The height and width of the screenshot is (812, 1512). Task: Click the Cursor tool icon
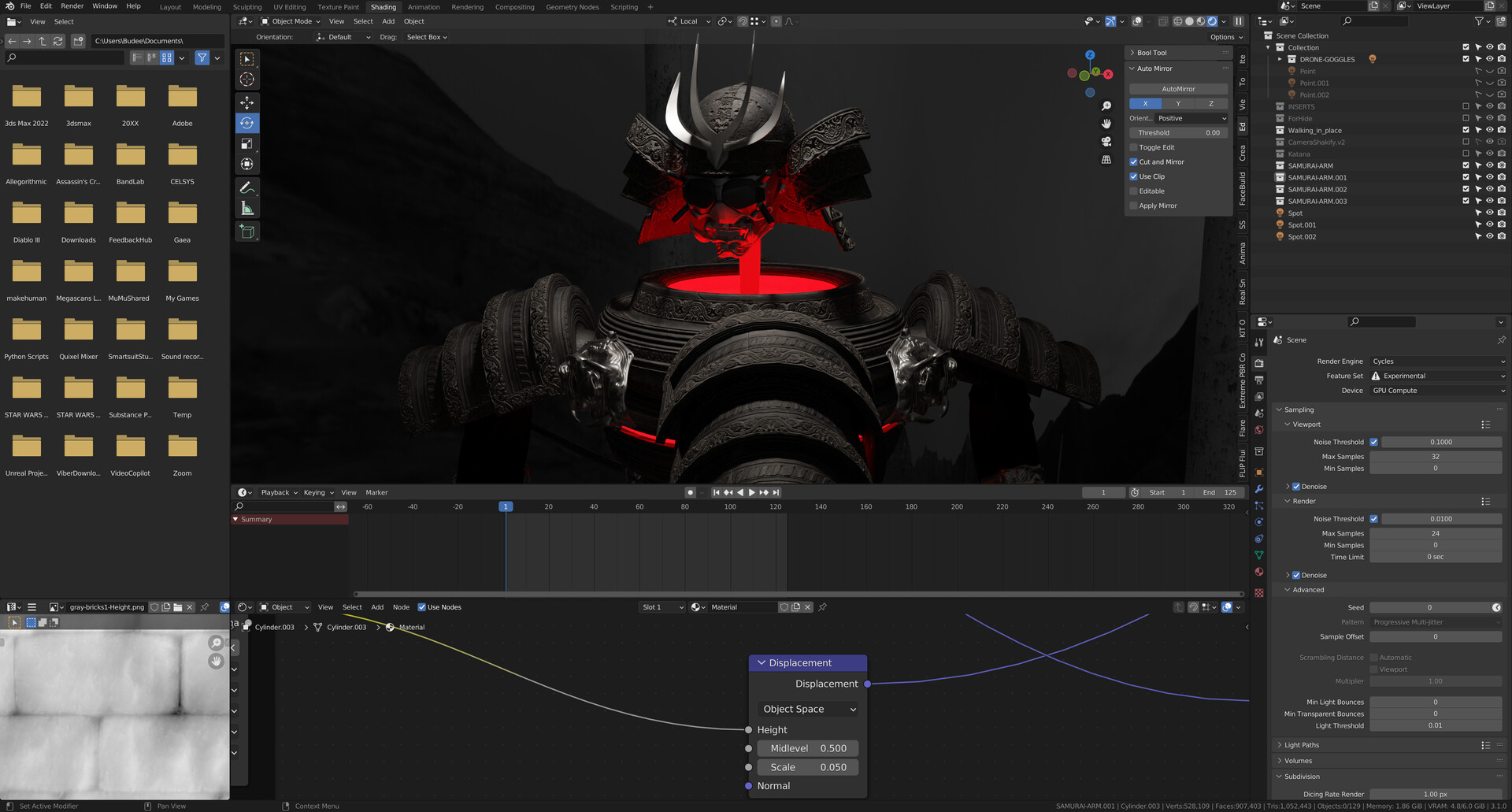coord(247,79)
